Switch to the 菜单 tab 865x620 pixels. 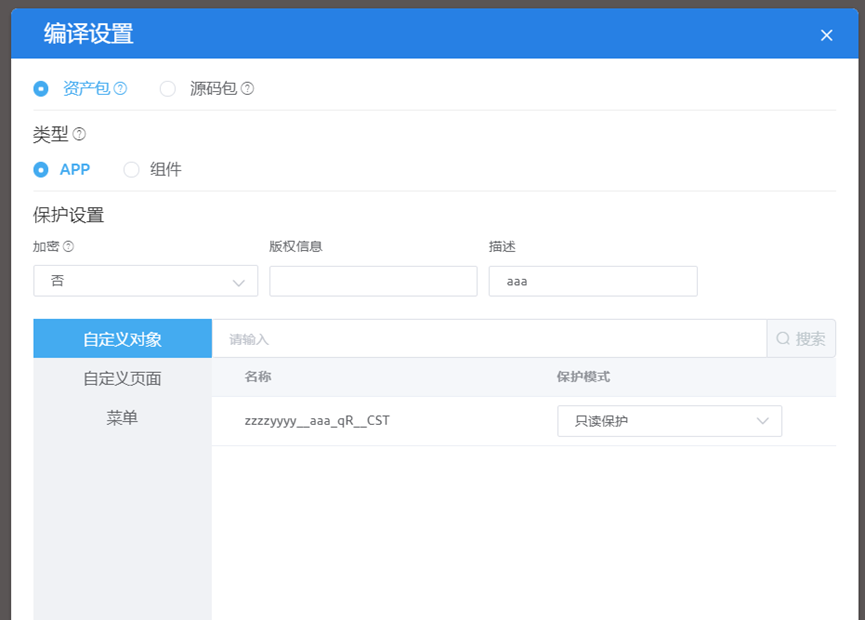point(122,418)
